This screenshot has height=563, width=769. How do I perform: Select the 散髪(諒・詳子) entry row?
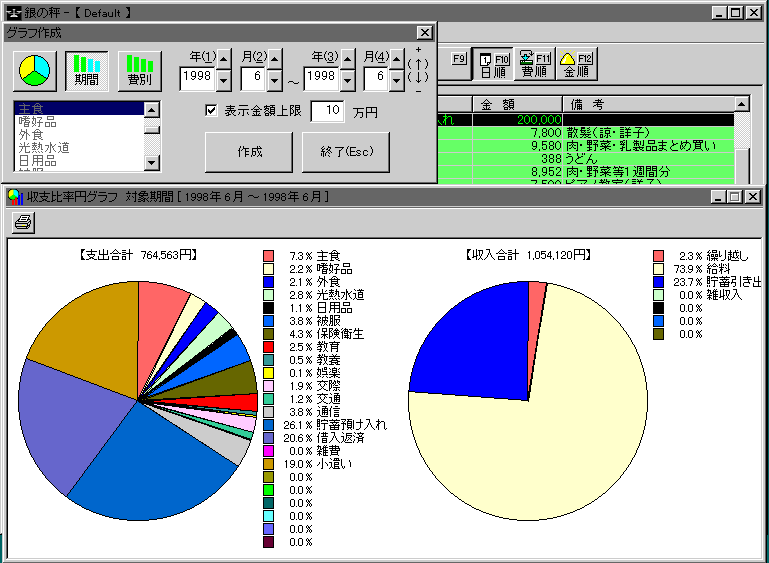(586, 133)
